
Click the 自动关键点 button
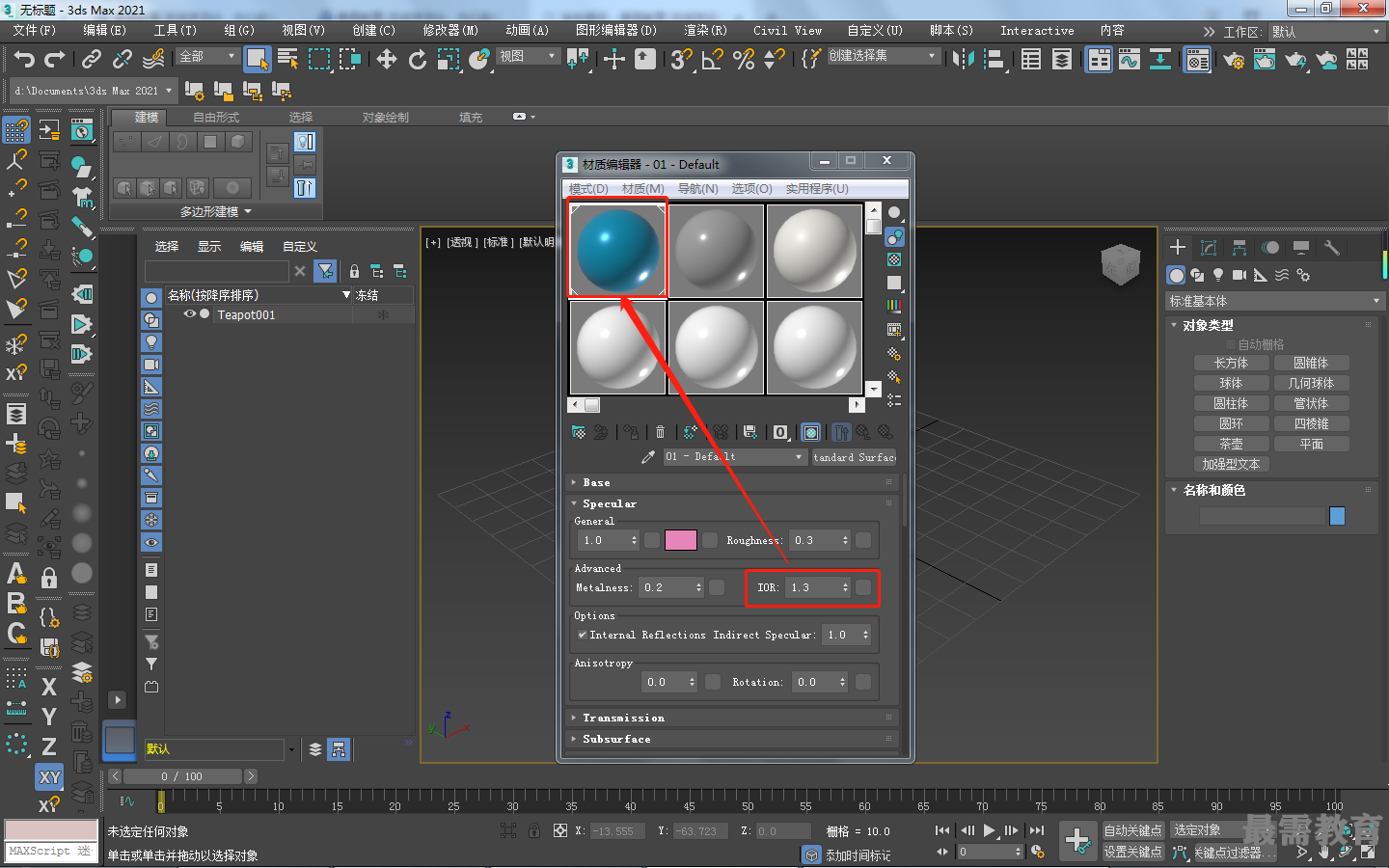1132,830
